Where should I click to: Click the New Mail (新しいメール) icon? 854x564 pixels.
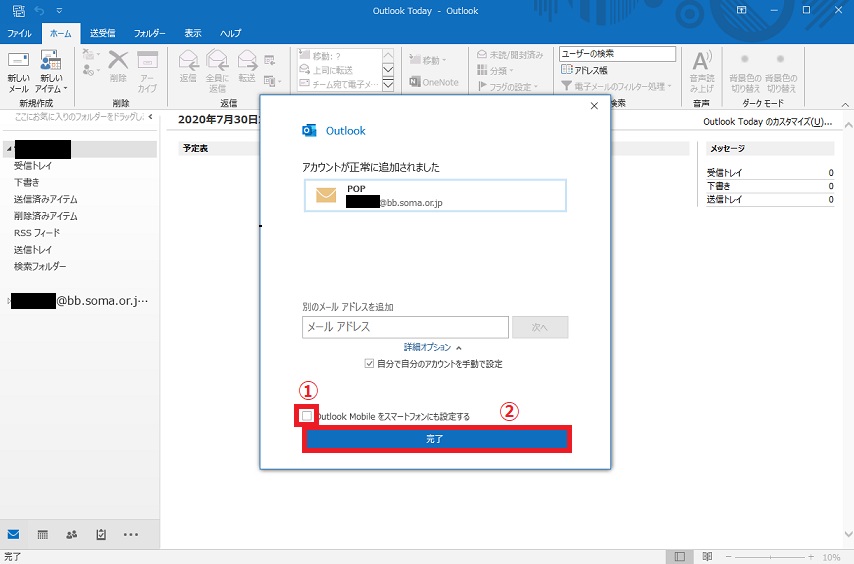click(x=18, y=60)
